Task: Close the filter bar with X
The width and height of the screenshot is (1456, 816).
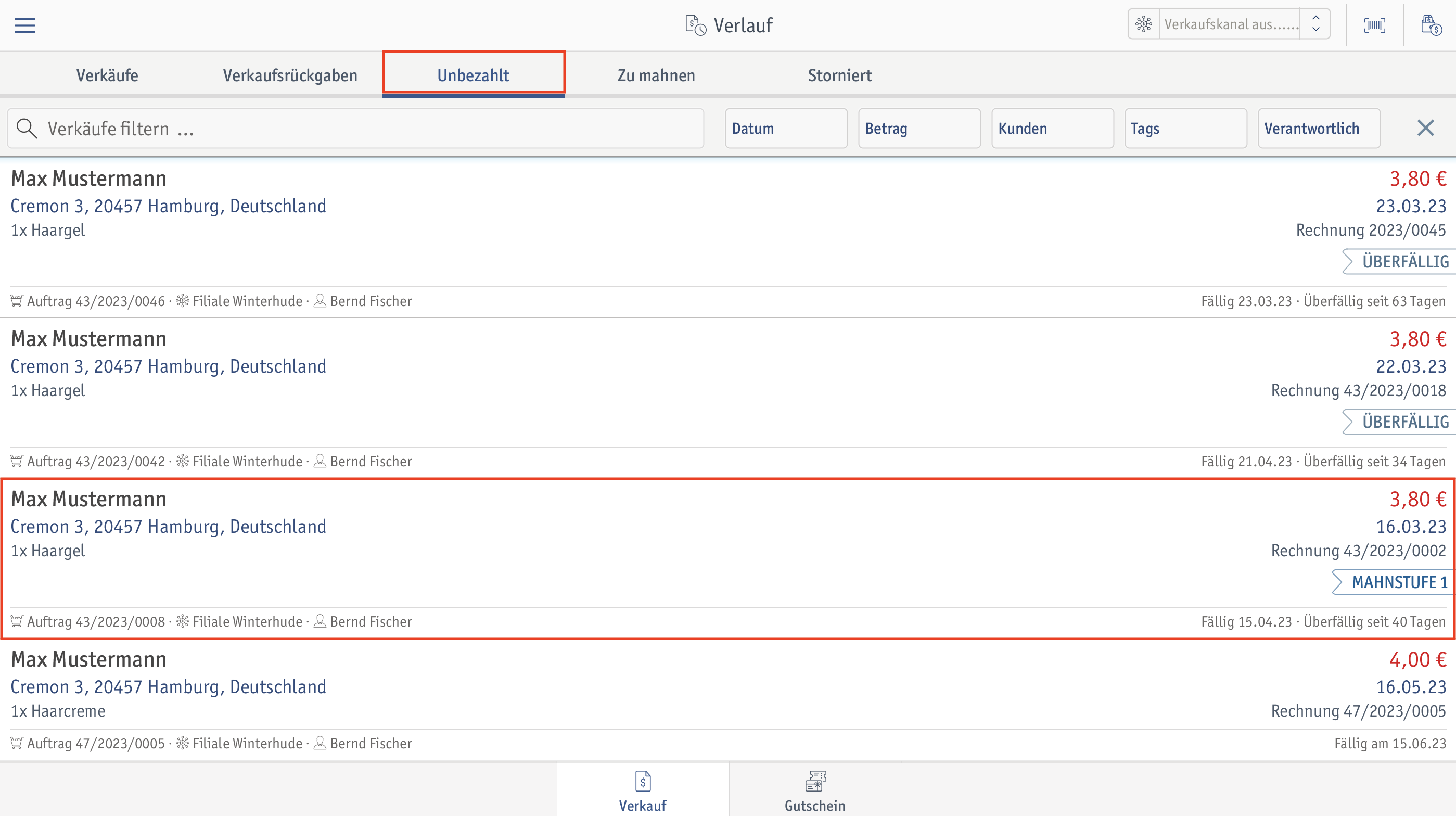Action: click(1425, 128)
